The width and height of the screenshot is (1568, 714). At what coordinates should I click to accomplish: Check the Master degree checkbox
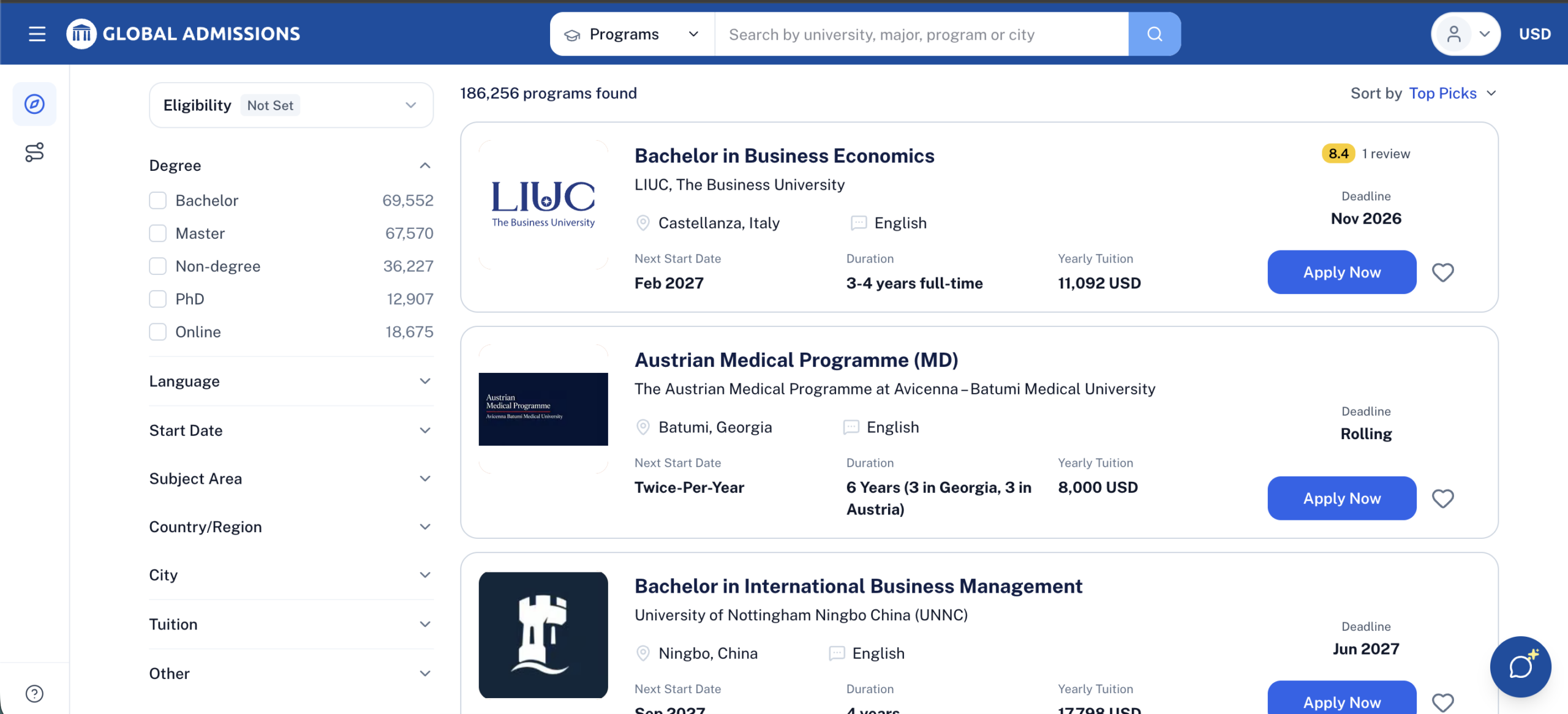tap(158, 233)
